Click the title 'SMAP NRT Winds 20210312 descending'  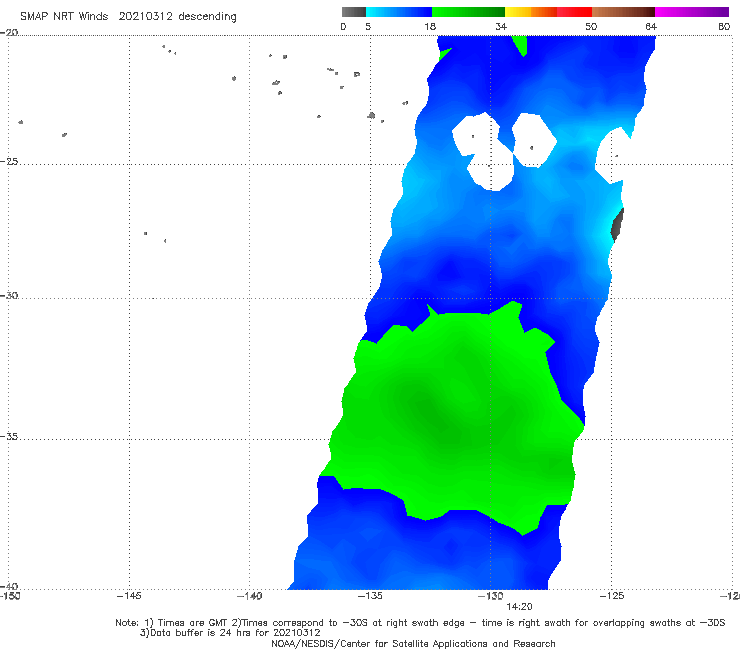128,17
